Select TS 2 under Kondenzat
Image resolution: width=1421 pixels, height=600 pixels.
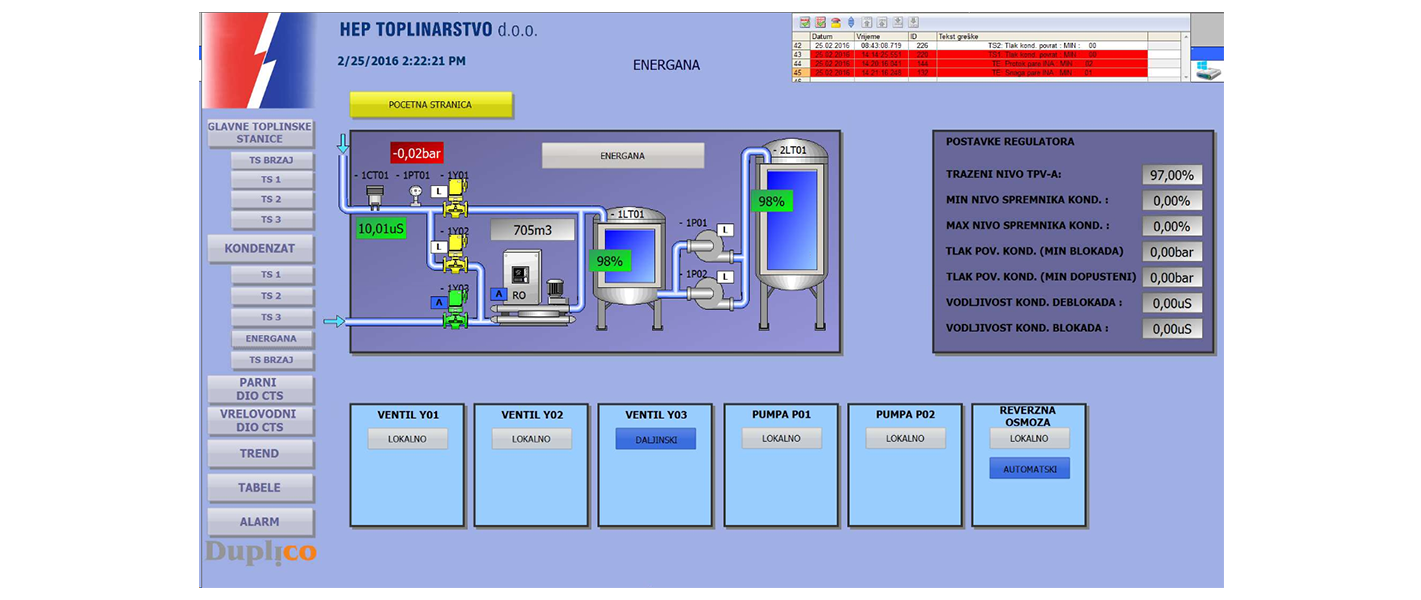272,296
